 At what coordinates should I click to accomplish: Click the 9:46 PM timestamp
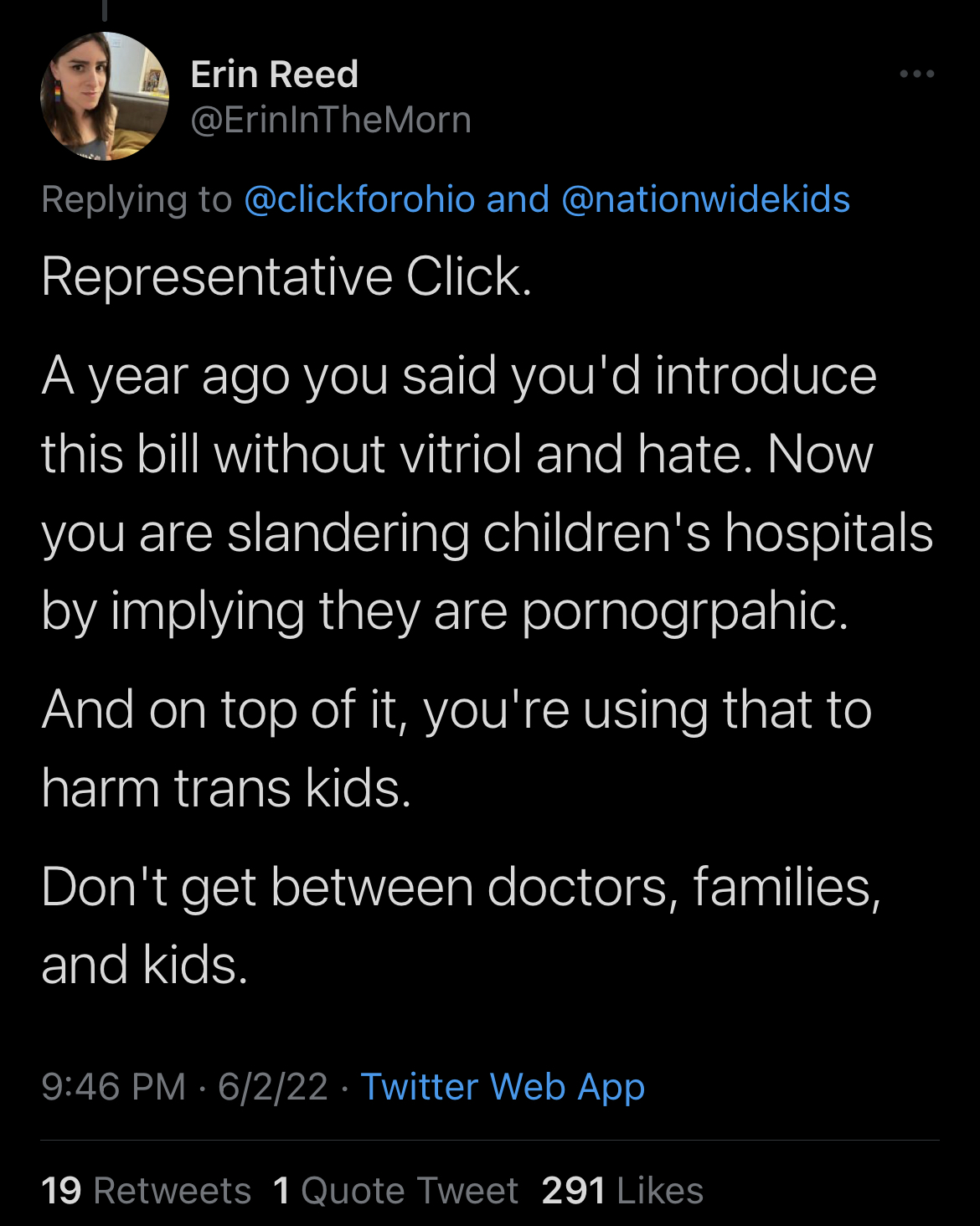coord(113,1087)
